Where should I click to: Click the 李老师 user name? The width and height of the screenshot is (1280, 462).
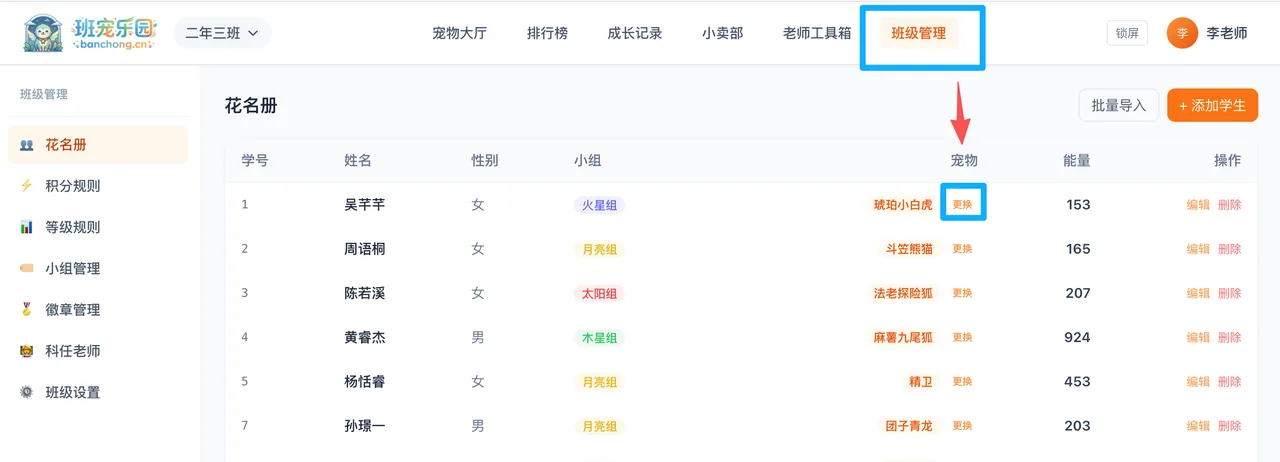click(x=1227, y=33)
